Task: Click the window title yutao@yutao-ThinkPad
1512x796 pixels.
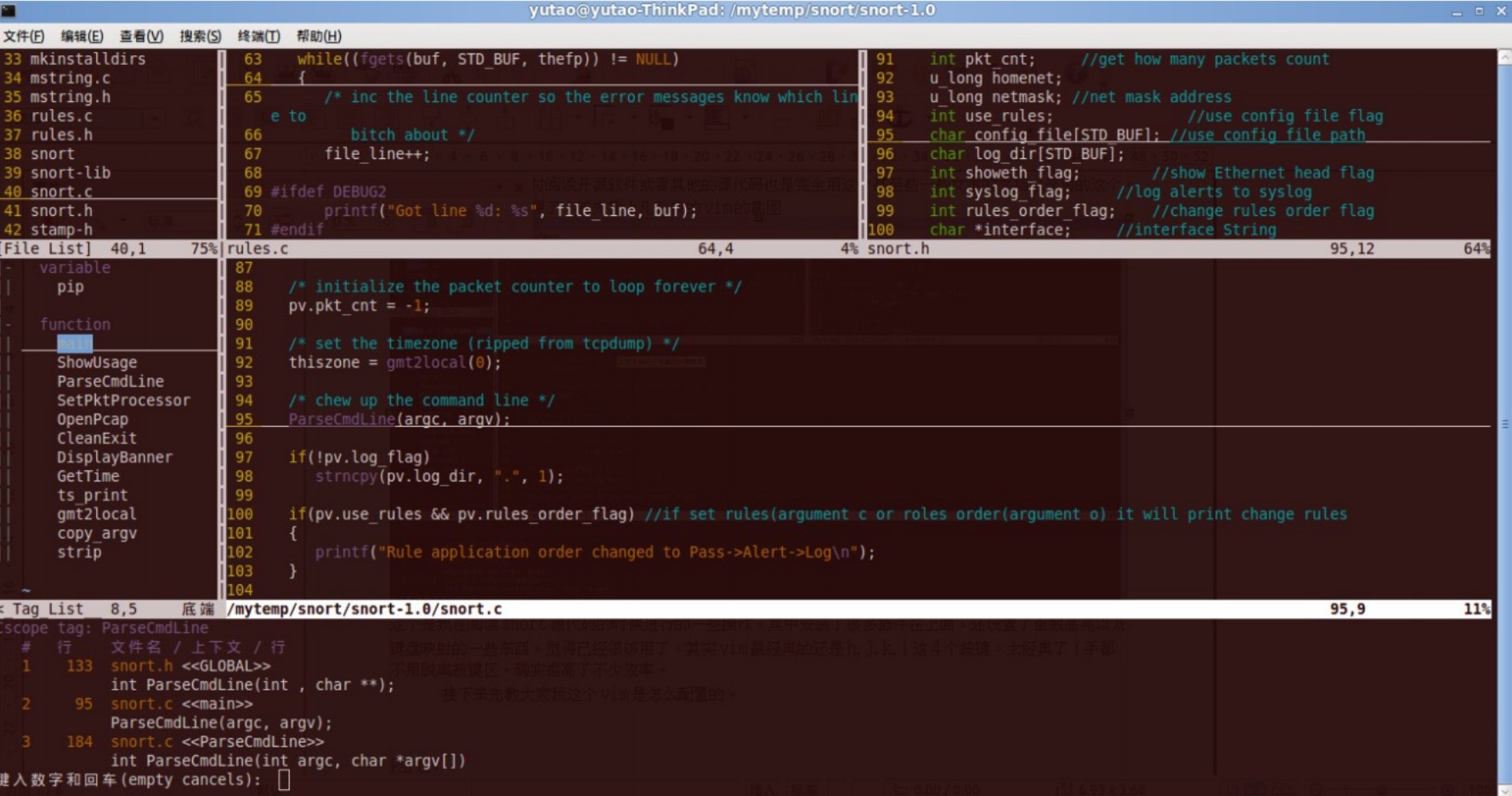Action: click(x=732, y=10)
